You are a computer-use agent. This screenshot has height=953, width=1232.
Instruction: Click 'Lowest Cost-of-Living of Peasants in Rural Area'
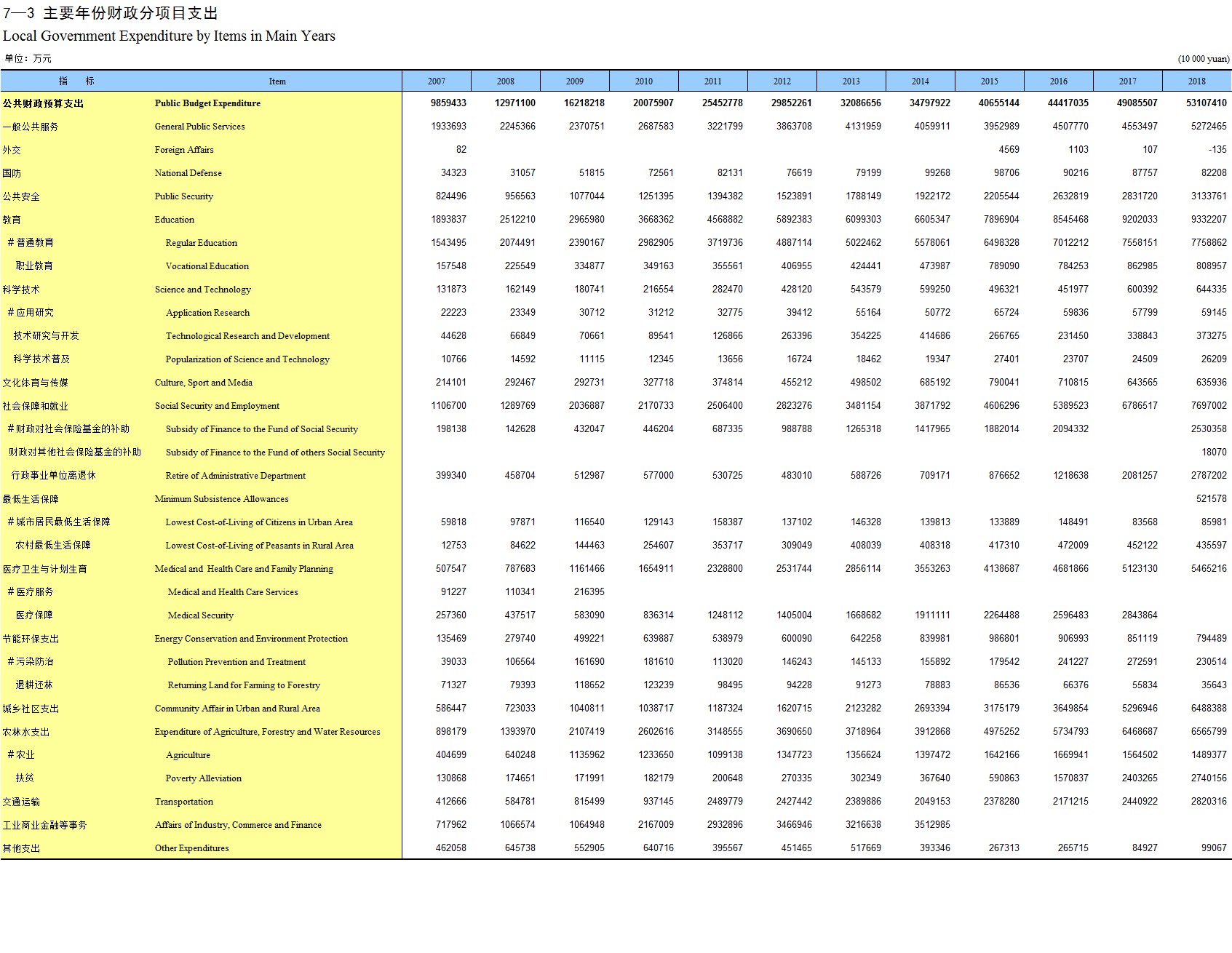pyautogui.click(x=259, y=546)
